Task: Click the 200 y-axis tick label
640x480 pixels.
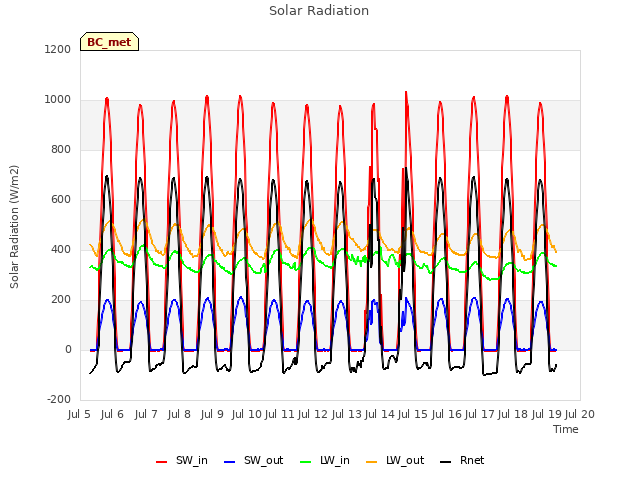Action: (61, 300)
